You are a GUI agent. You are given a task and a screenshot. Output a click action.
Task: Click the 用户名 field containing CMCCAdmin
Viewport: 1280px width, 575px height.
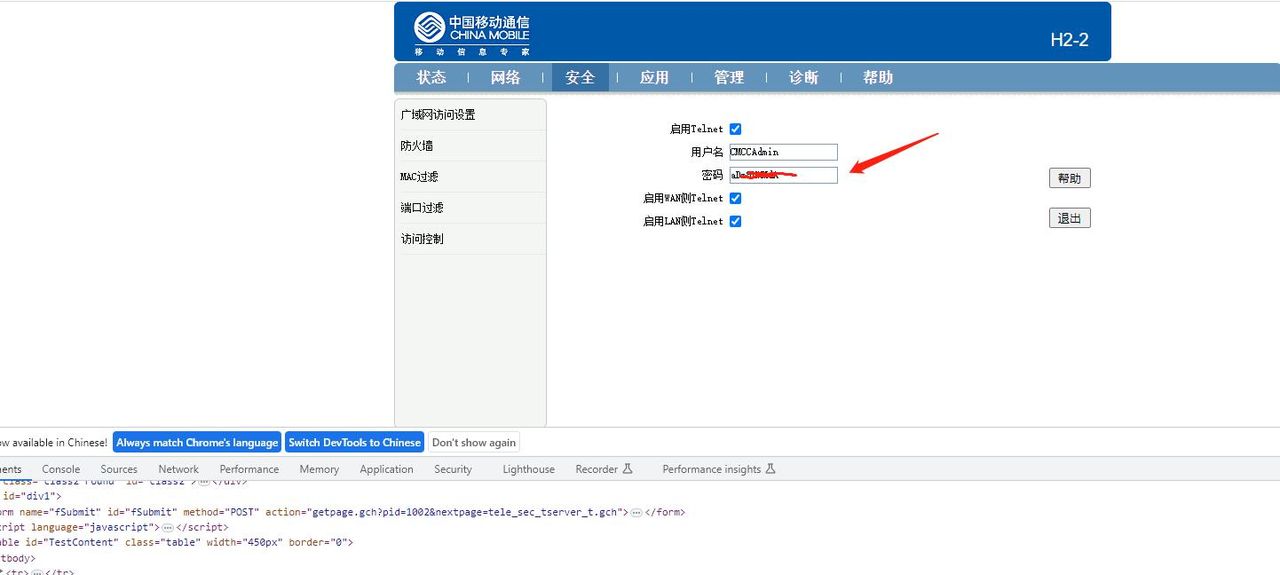783,152
